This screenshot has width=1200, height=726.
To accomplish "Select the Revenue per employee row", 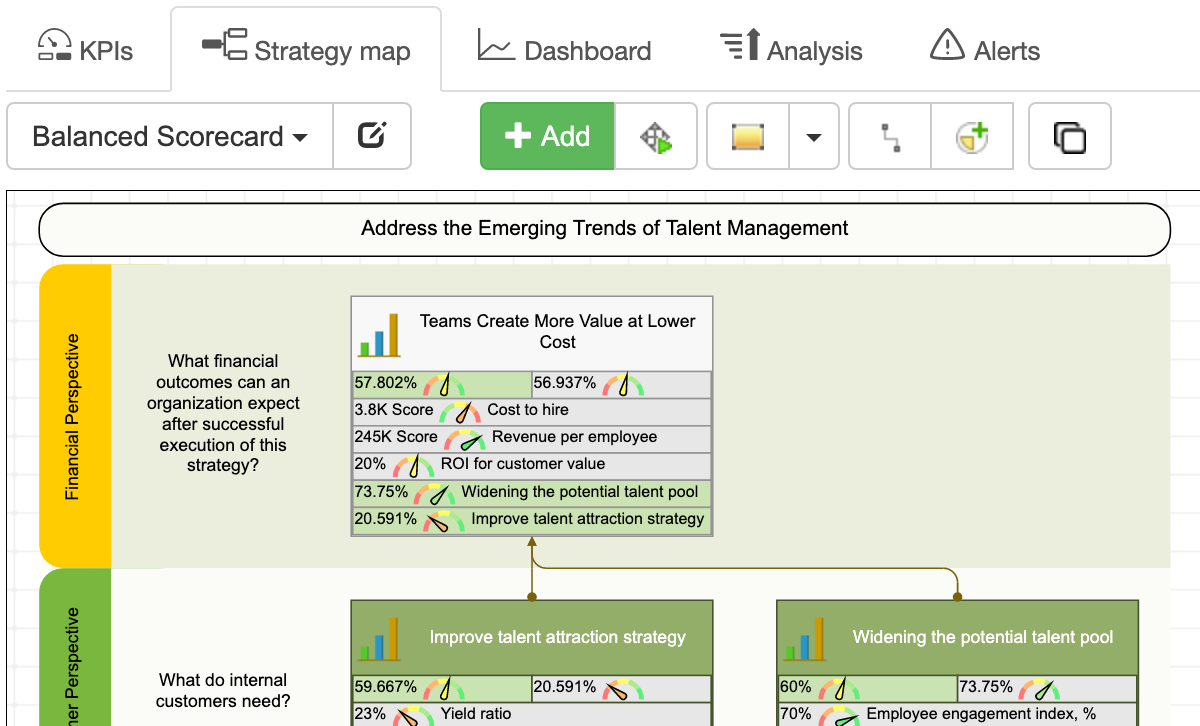I will coord(531,438).
